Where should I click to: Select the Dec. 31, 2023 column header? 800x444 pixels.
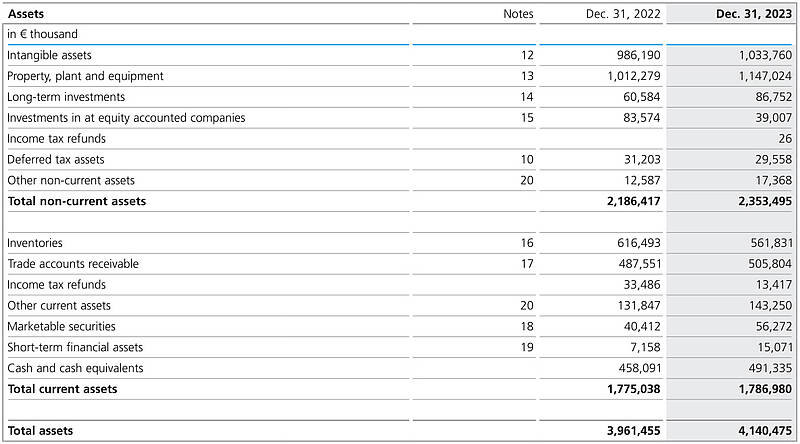[754, 14]
